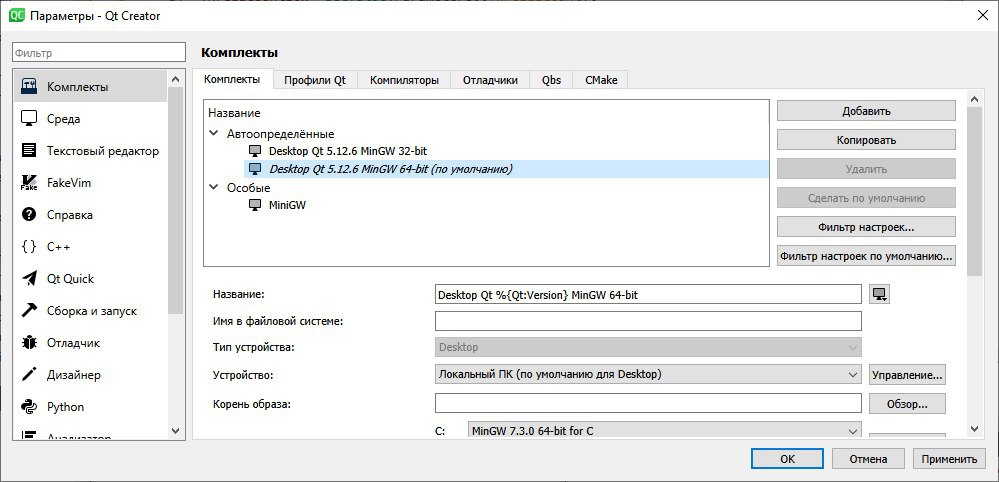999x482 pixels.
Task: Select Текстовый редактор in category list
Action: point(90,151)
